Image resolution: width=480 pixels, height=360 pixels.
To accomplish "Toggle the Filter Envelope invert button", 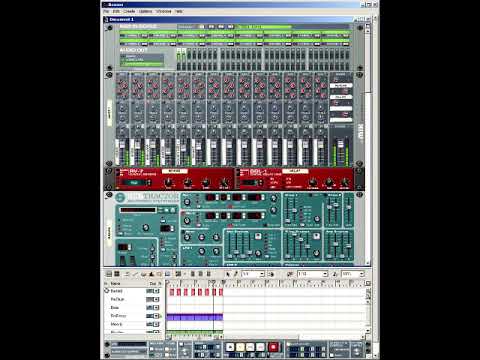I will pyautogui.click(x=316, y=237).
